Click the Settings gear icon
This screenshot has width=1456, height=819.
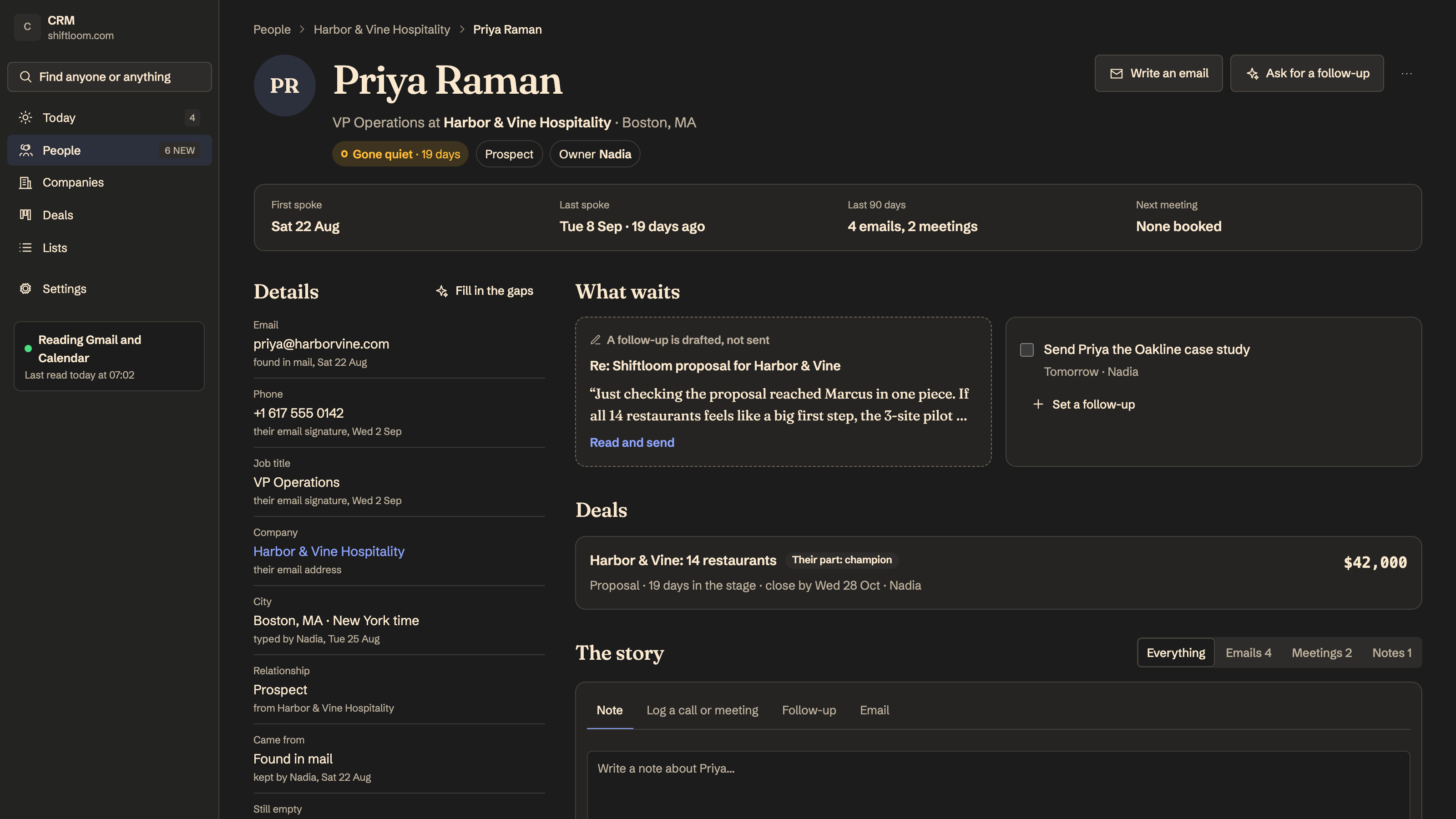coord(25,289)
